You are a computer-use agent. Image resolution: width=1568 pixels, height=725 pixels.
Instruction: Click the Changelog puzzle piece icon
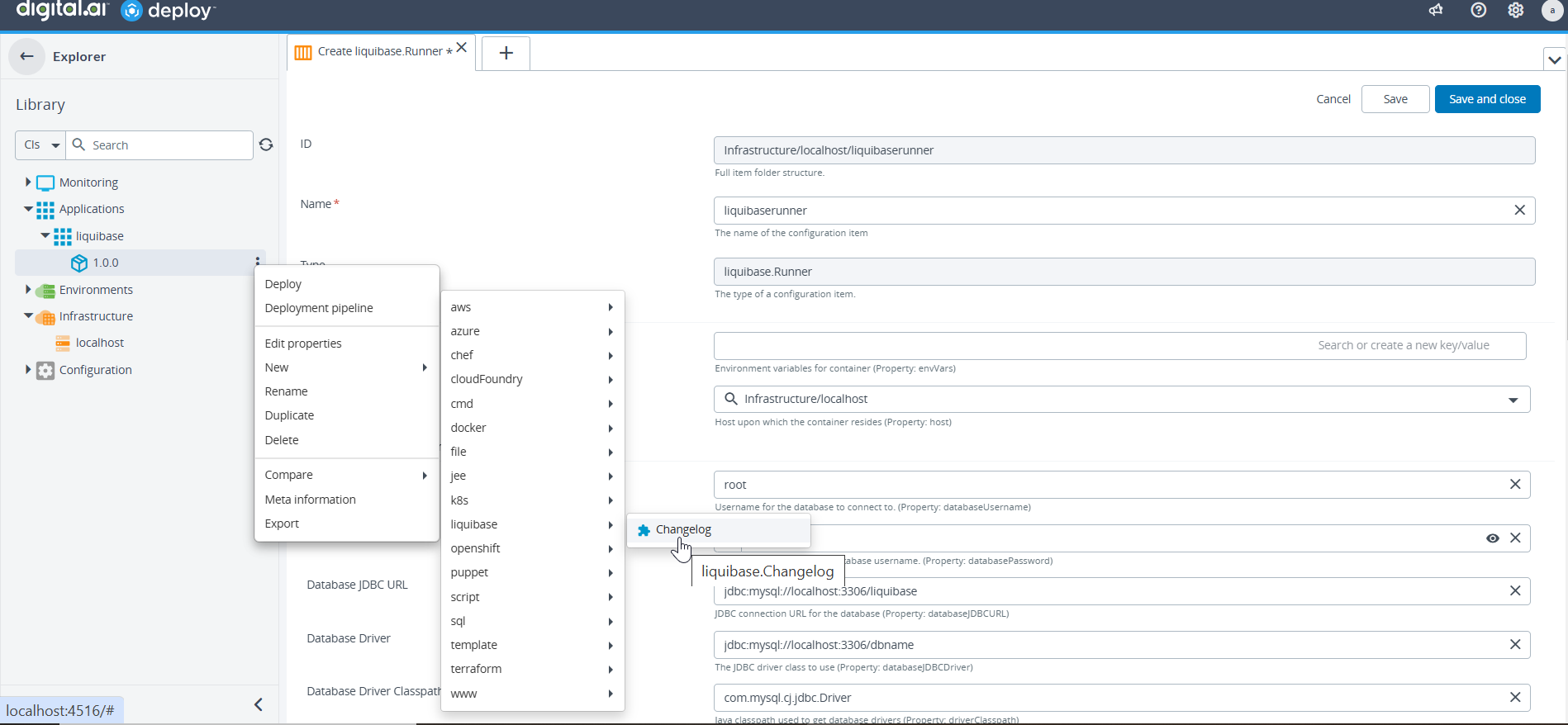pos(644,530)
